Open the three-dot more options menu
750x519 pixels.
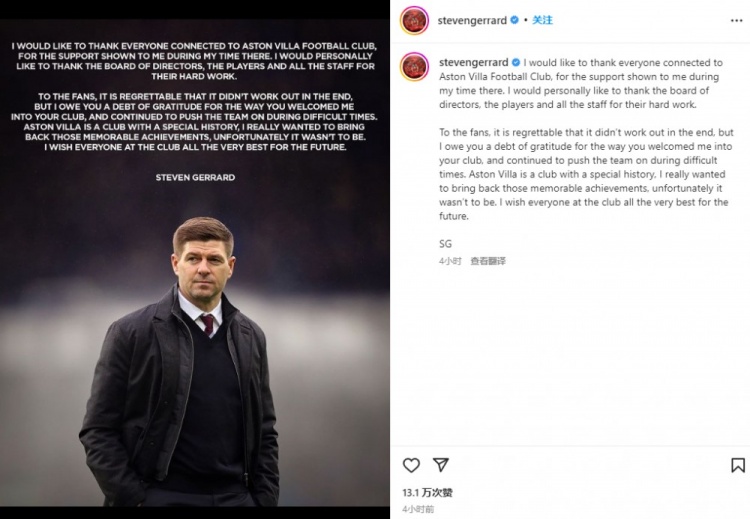coord(737,21)
